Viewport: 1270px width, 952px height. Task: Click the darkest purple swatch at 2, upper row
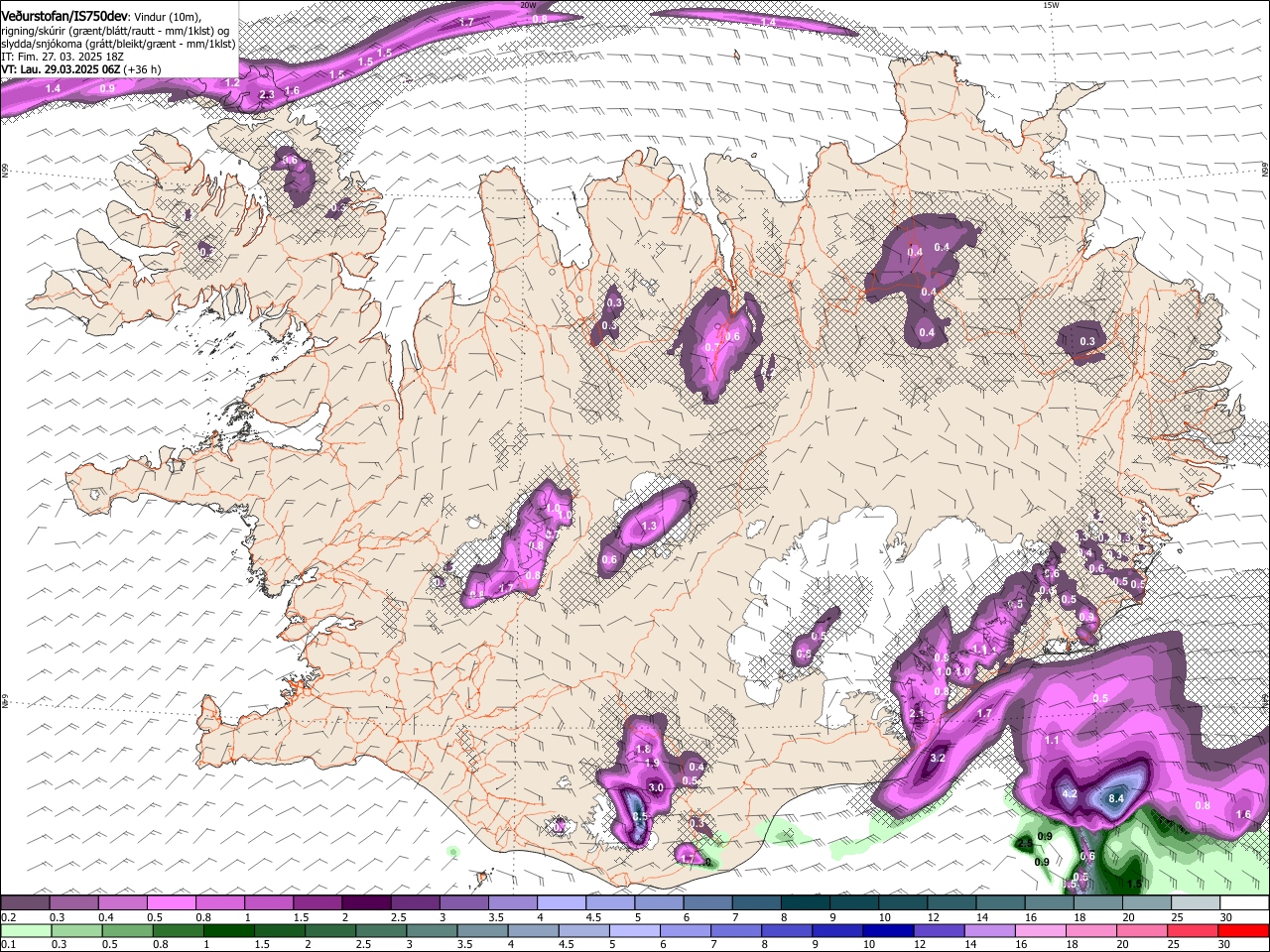[x=365, y=902]
